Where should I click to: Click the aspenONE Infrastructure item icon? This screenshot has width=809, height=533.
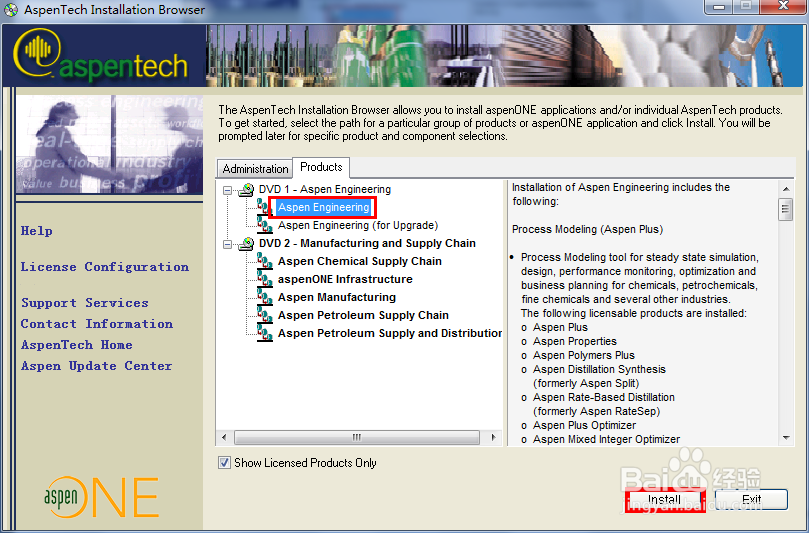pyautogui.click(x=265, y=280)
